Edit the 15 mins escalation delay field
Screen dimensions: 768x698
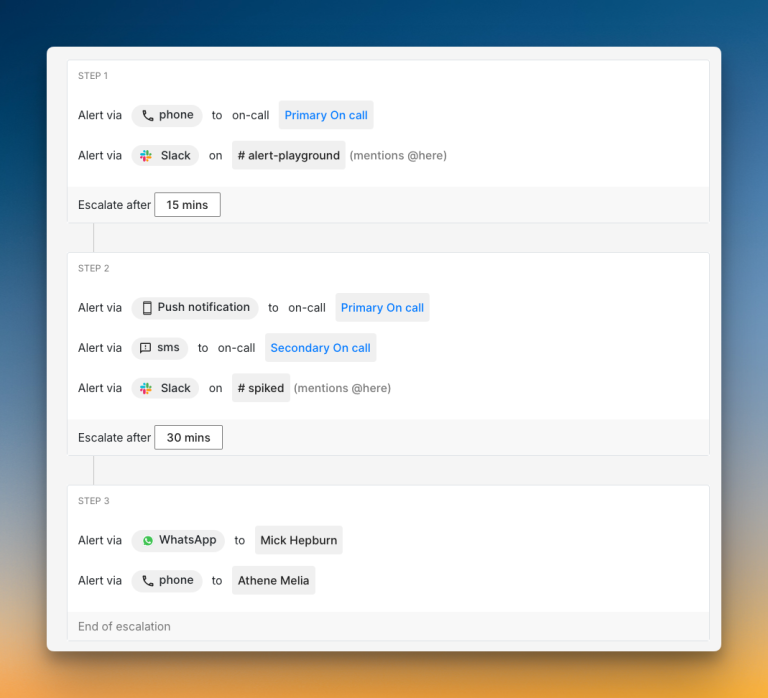[187, 205]
